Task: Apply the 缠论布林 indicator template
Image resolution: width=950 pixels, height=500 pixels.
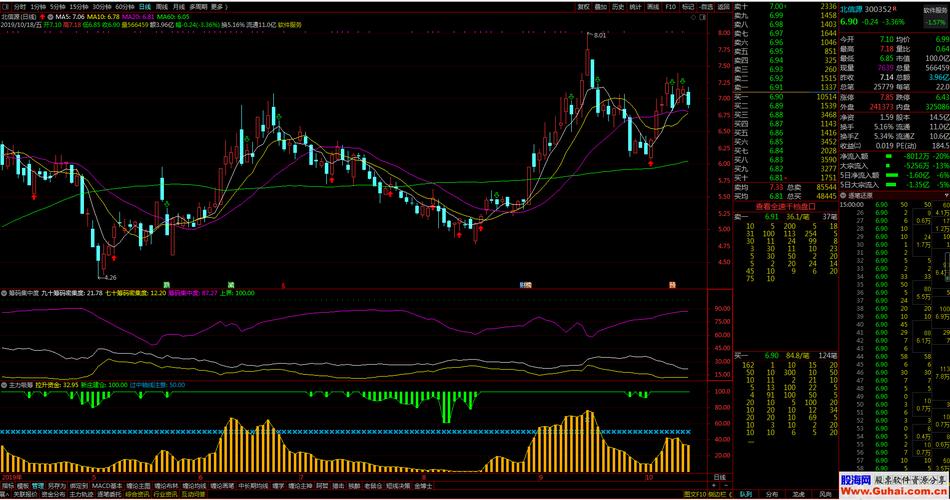Action: pyautogui.click(x=166, y=485)
